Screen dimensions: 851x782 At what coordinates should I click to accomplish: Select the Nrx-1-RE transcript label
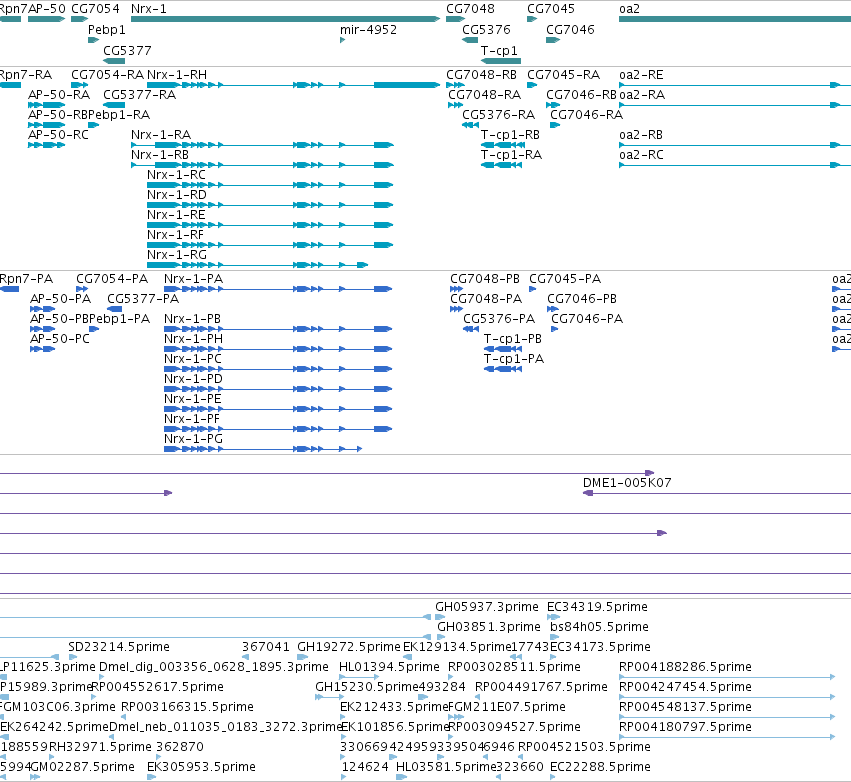pos(176,214)
